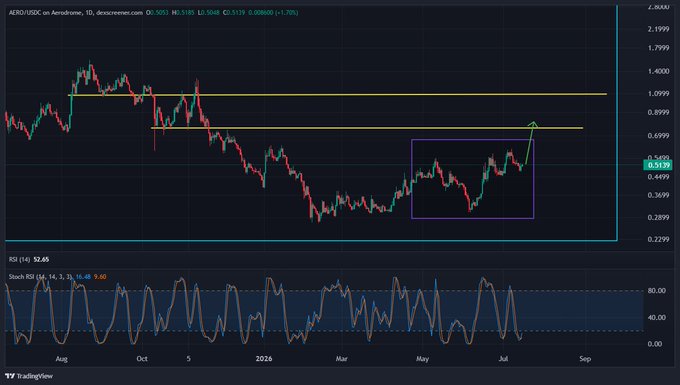Click the Sep label on time axis
Viewport: 680px width, 385px height.
585,359
